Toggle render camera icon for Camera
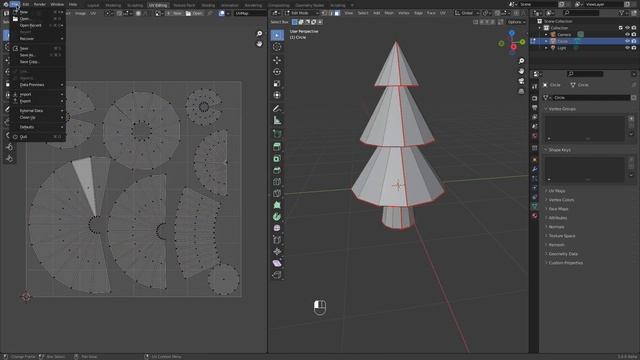Image resolution: width=640 pixels, height=360 pixels. pyautogui.click(x=634, y=34)
